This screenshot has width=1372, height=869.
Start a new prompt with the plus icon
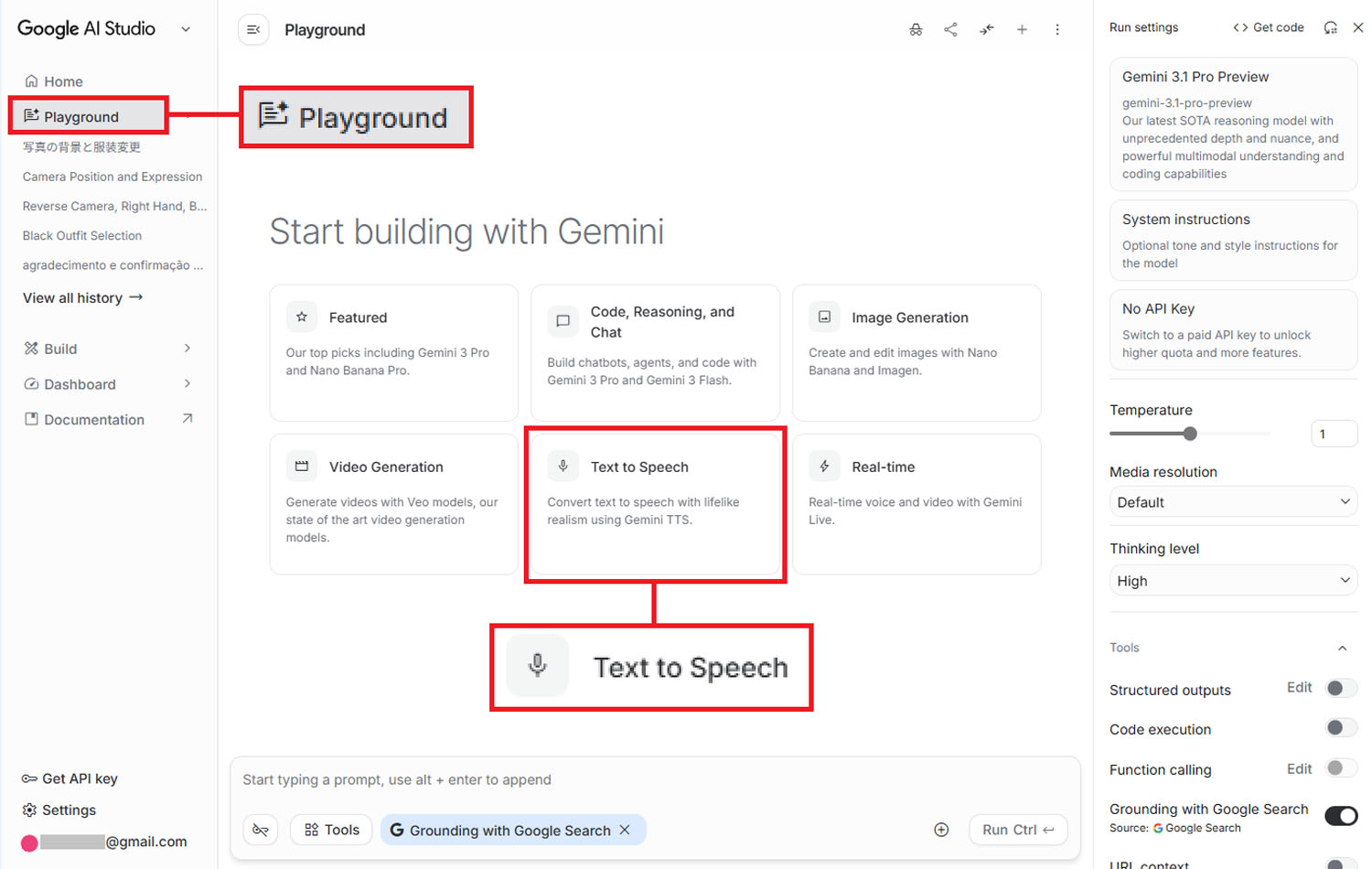(1022, 29)
